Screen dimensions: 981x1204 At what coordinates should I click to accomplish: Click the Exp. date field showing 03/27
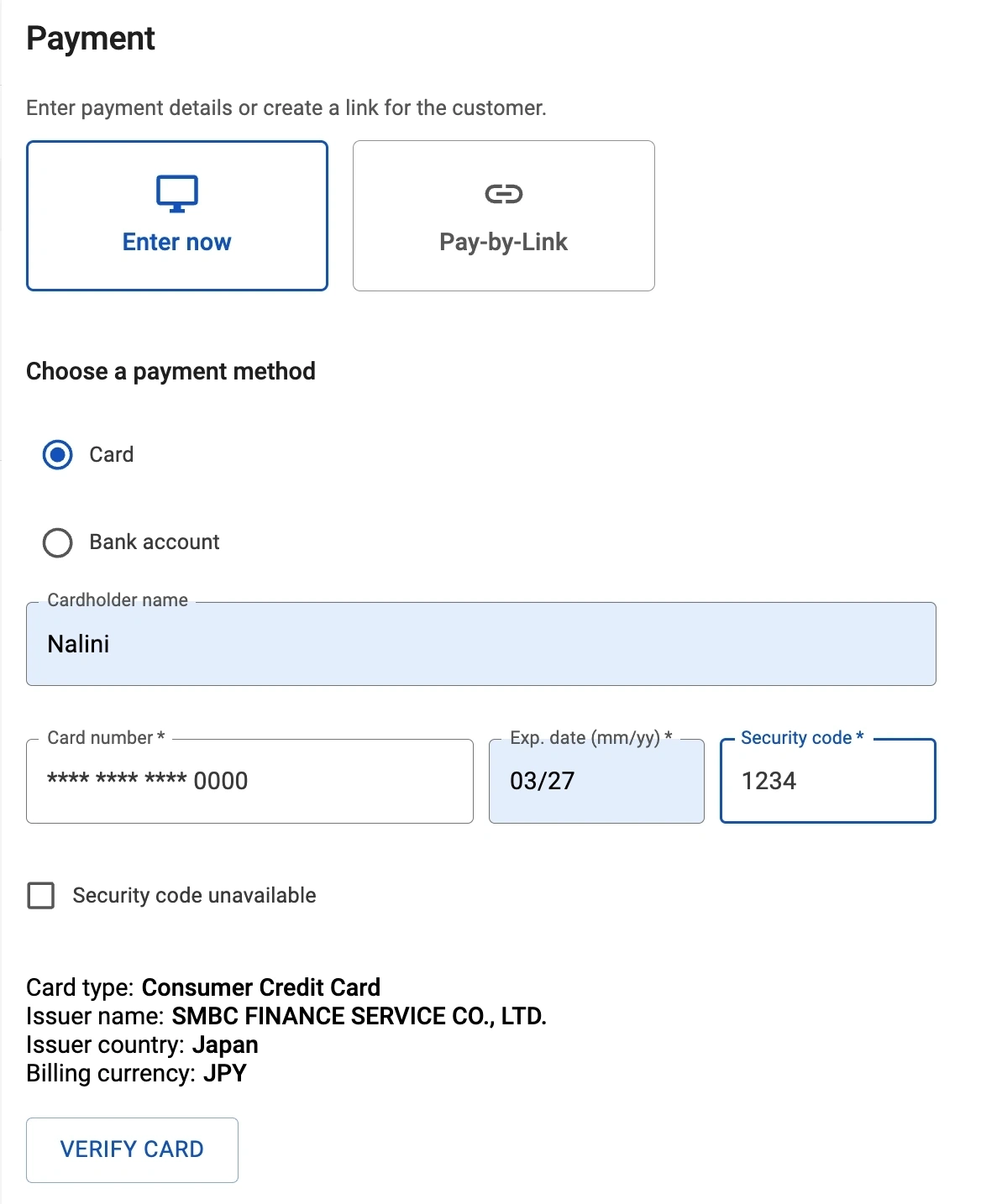596,781
